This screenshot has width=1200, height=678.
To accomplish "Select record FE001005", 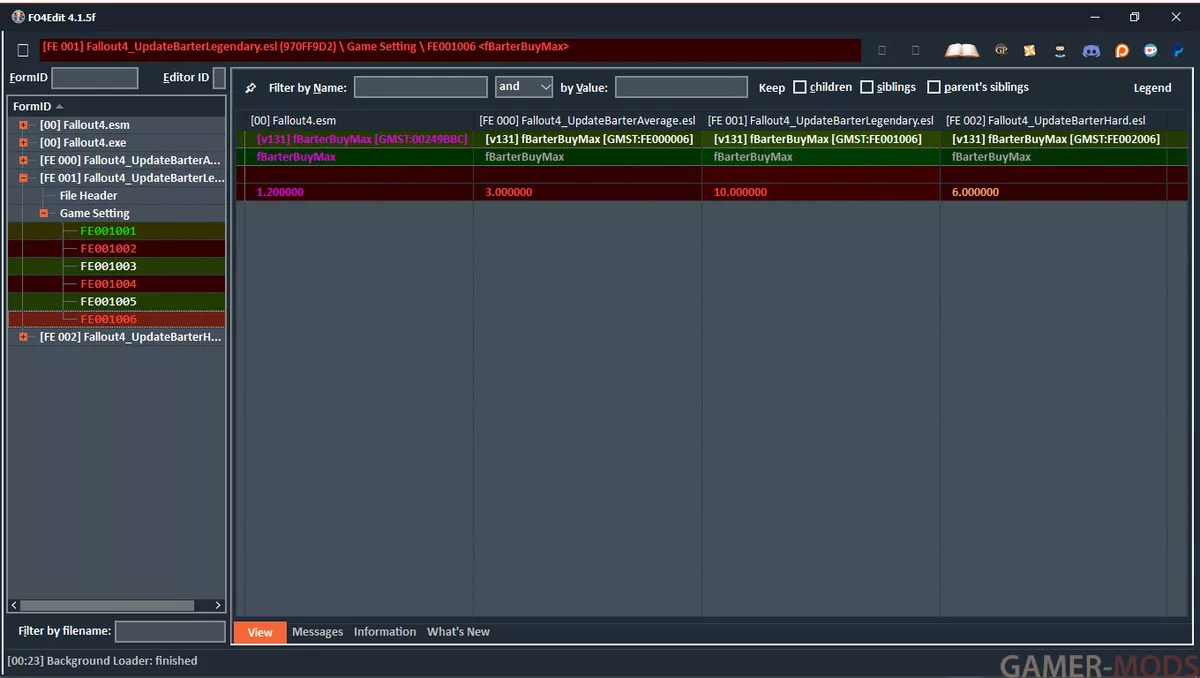I will [x=108, y=302].
